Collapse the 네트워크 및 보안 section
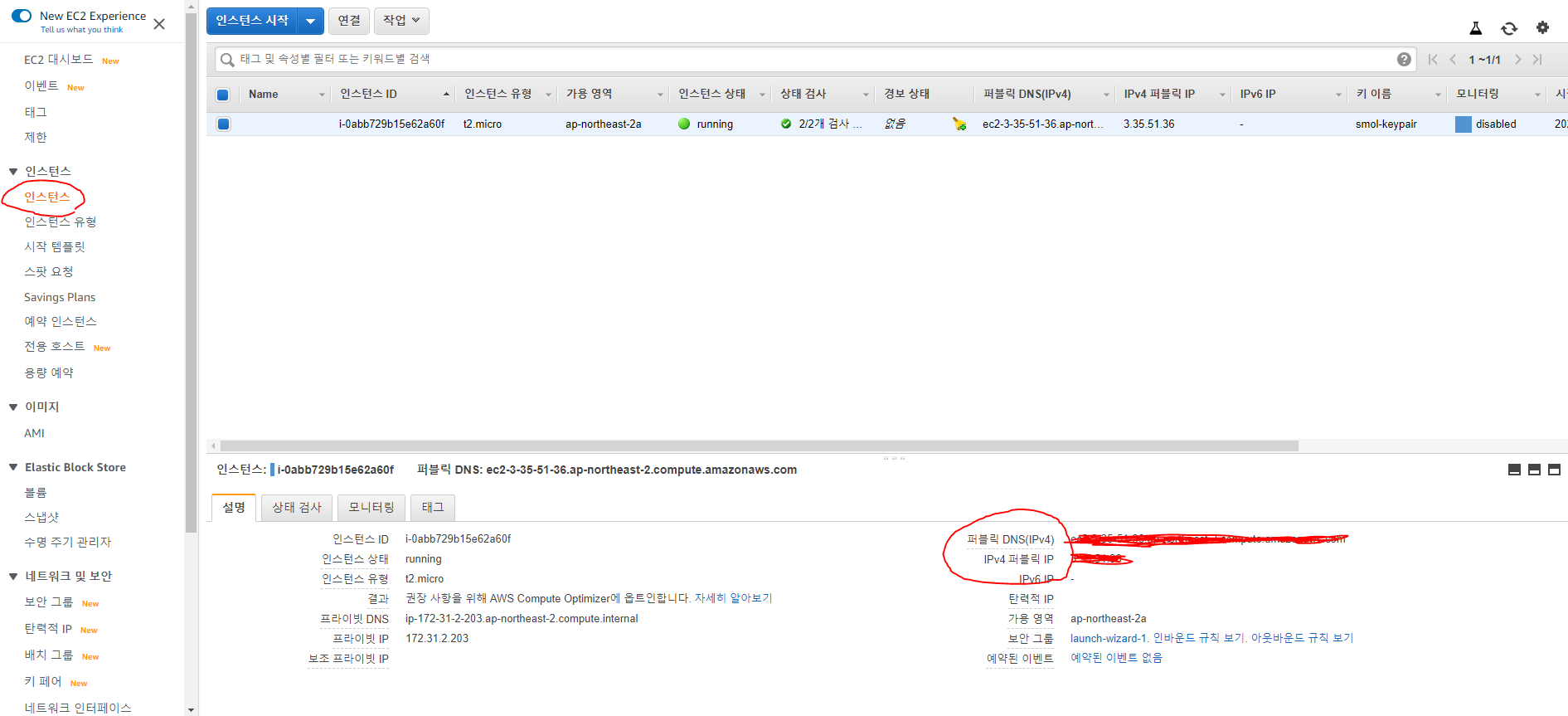This screenshot has width=1568, height=716. coord(13,577)
